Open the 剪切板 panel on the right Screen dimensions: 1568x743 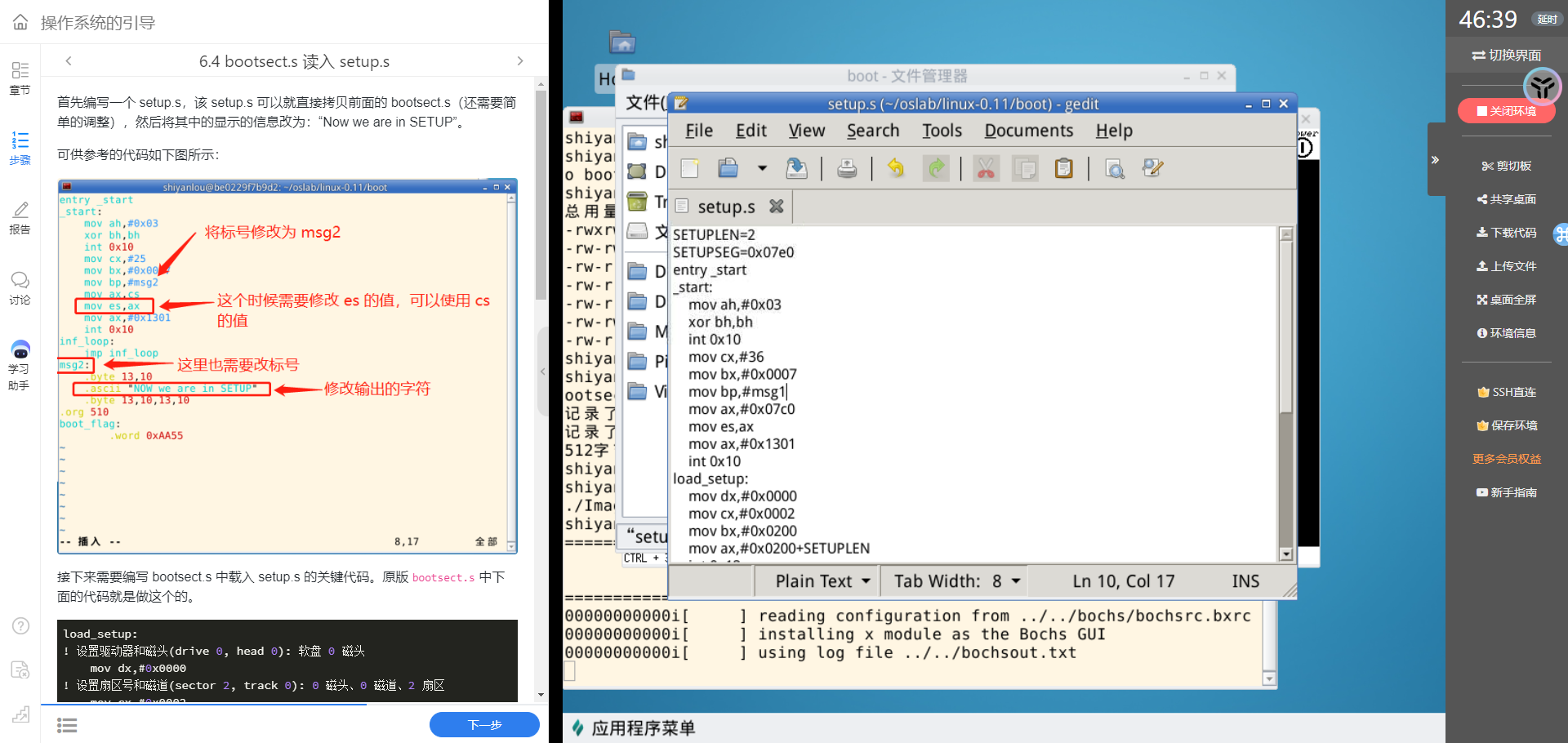coord(1507,166)
